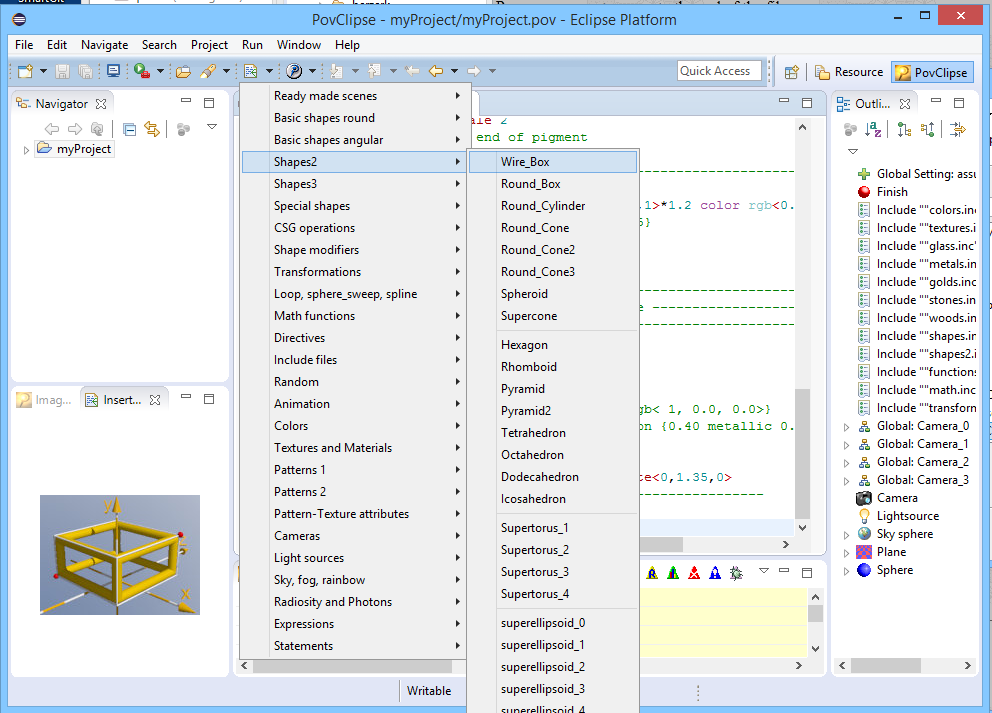Click the green triangle icon in bottom panel
992x713 pixels.
(673, 573)
